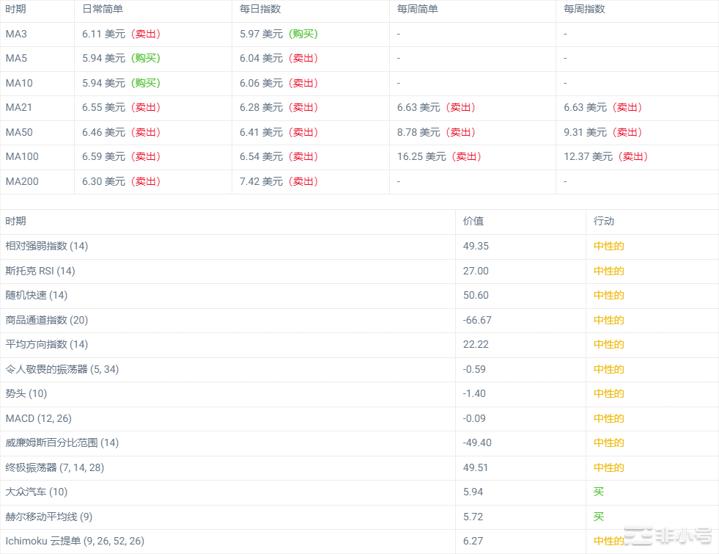Click the 每周指数 column header
719x554 pixels.
pos(584,9)
